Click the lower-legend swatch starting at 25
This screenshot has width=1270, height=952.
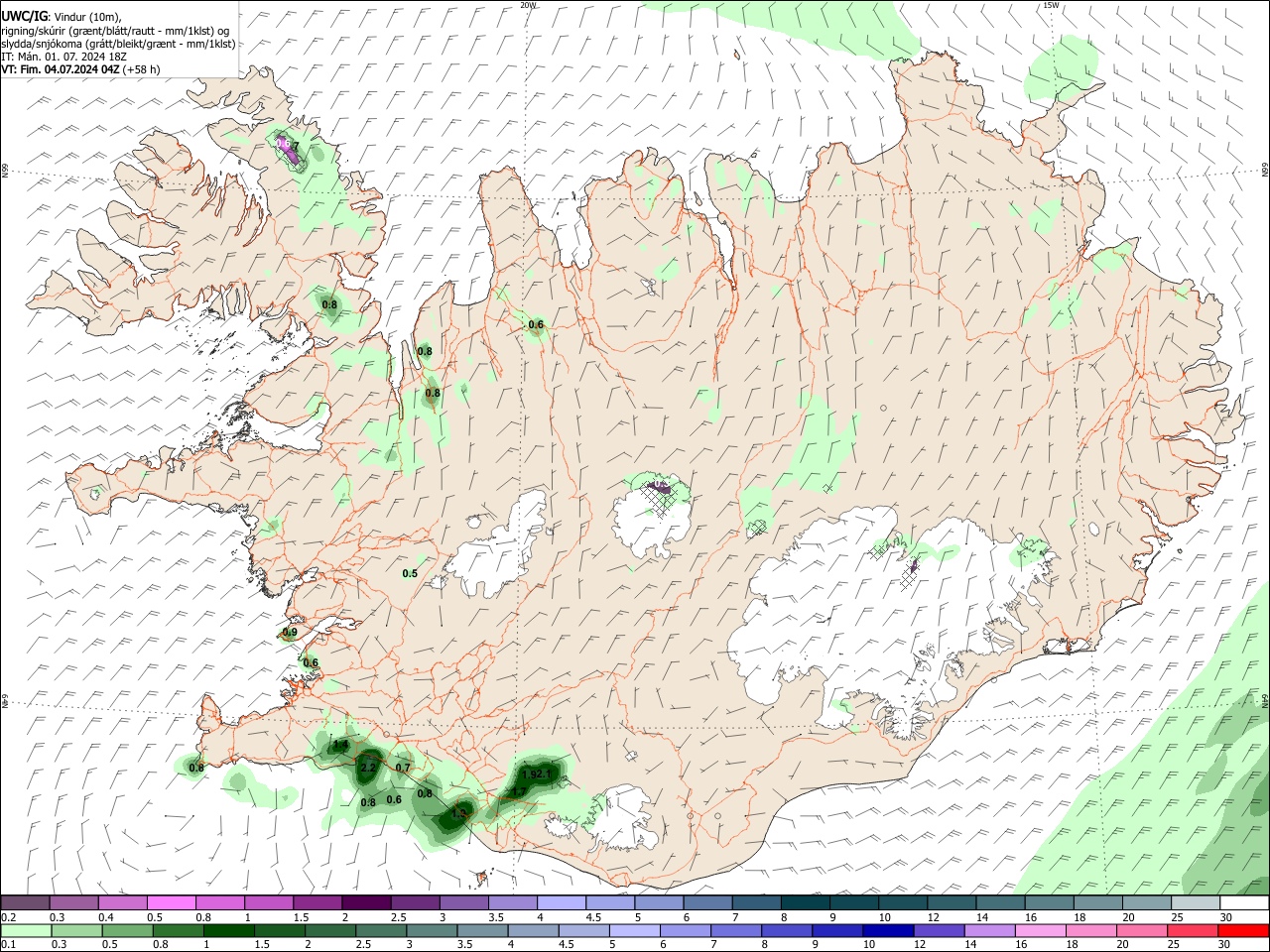pos(1194,930)
